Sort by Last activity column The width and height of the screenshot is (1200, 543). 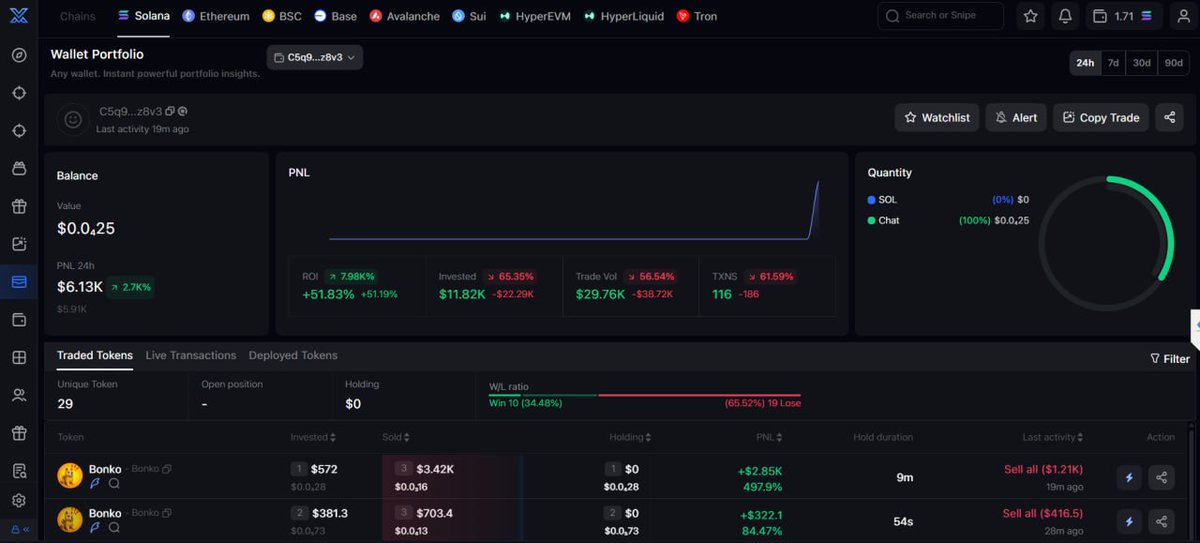click(x=1052, y=437)
